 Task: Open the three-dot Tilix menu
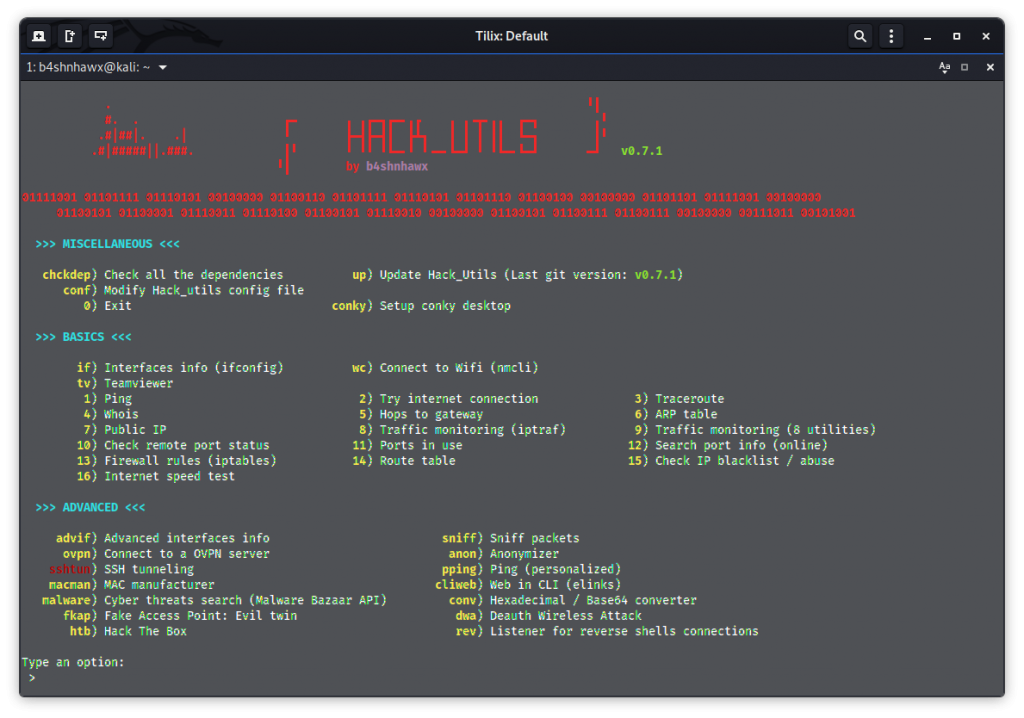tap(891, 36)
